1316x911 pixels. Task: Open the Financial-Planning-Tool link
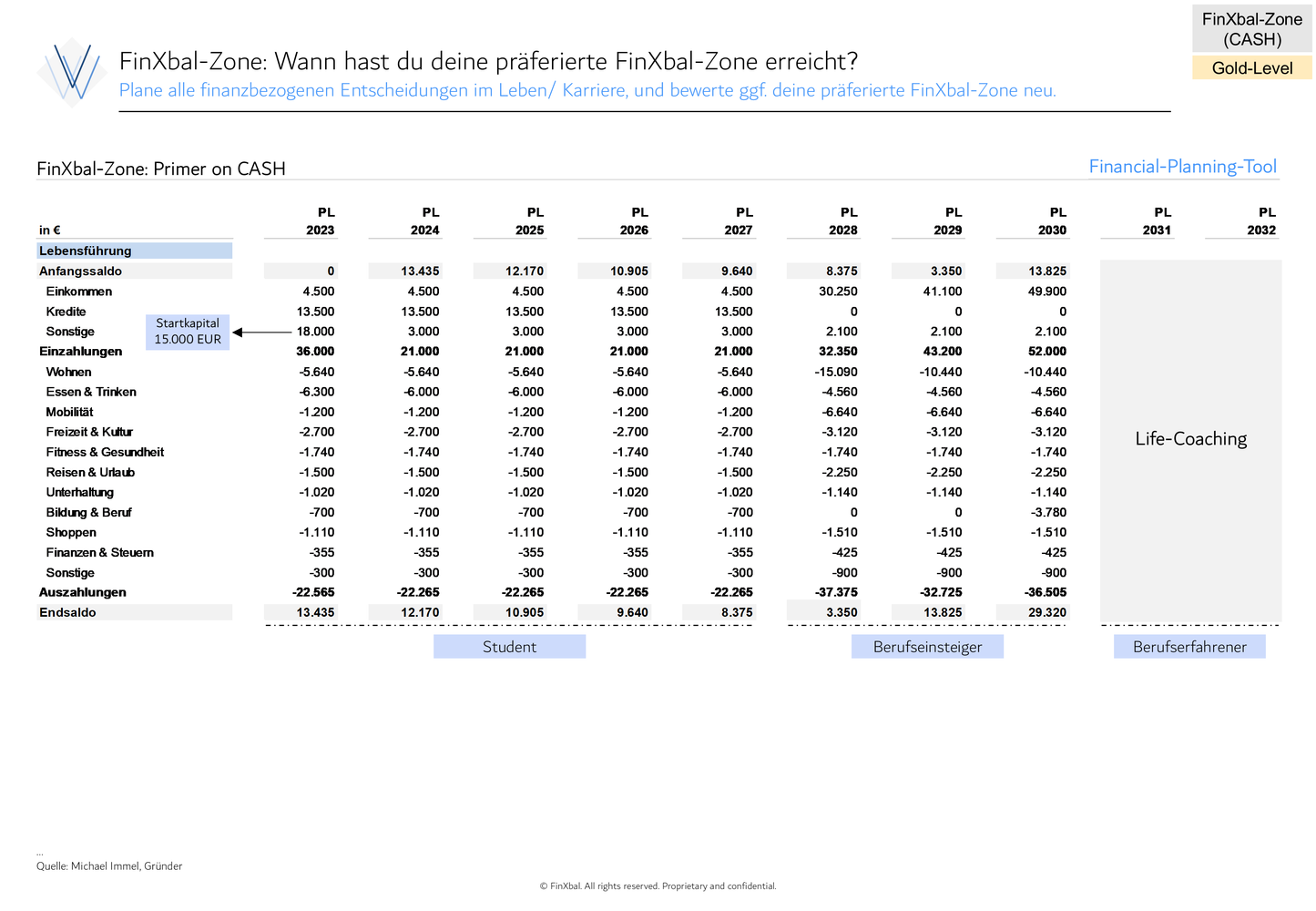point(1183,166)
